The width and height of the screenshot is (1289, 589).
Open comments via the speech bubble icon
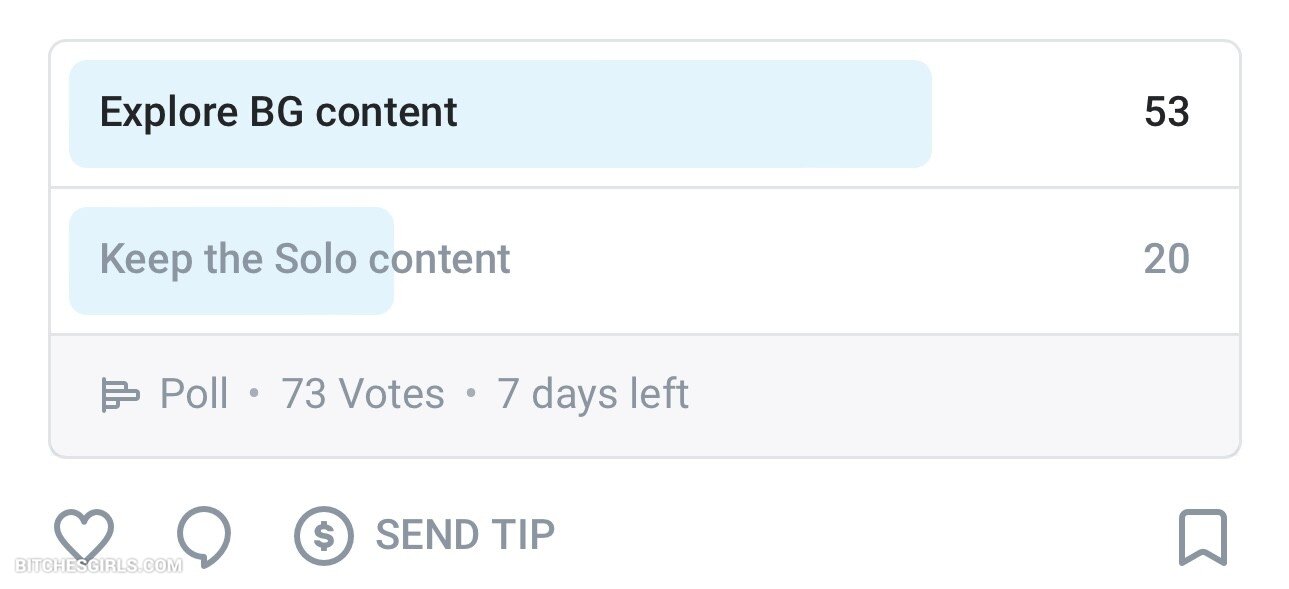coord(204,535)
